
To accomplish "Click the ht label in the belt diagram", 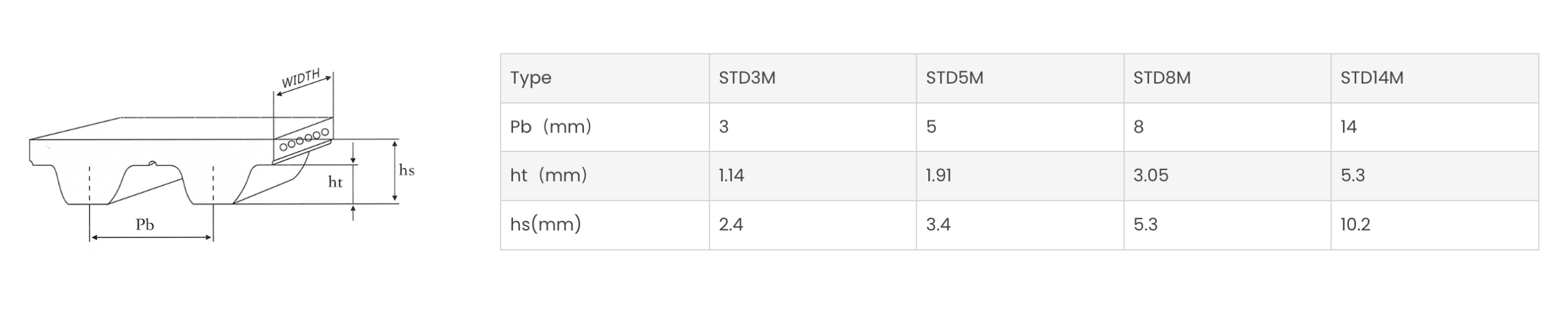I will point(336,182).
